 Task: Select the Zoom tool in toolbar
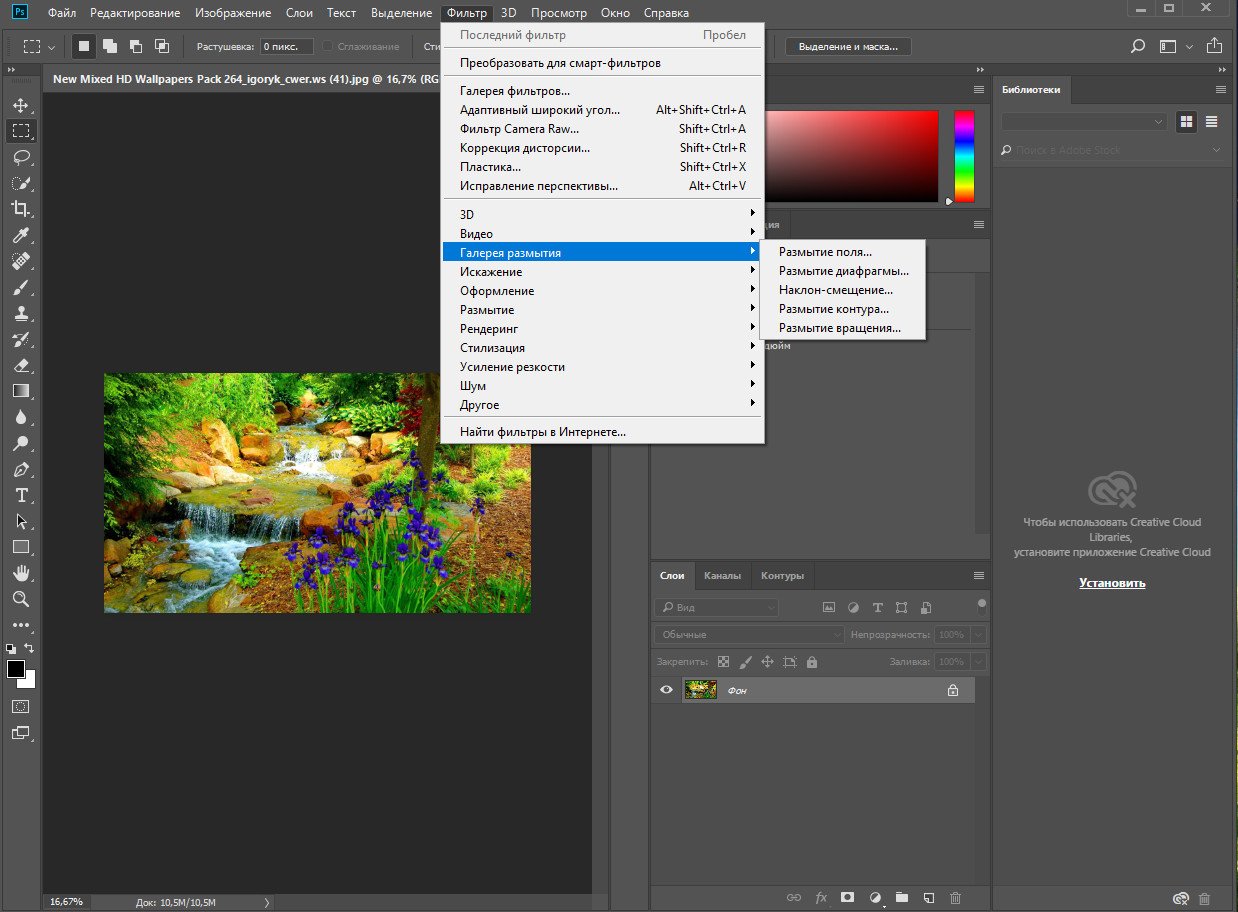point(20,599)
